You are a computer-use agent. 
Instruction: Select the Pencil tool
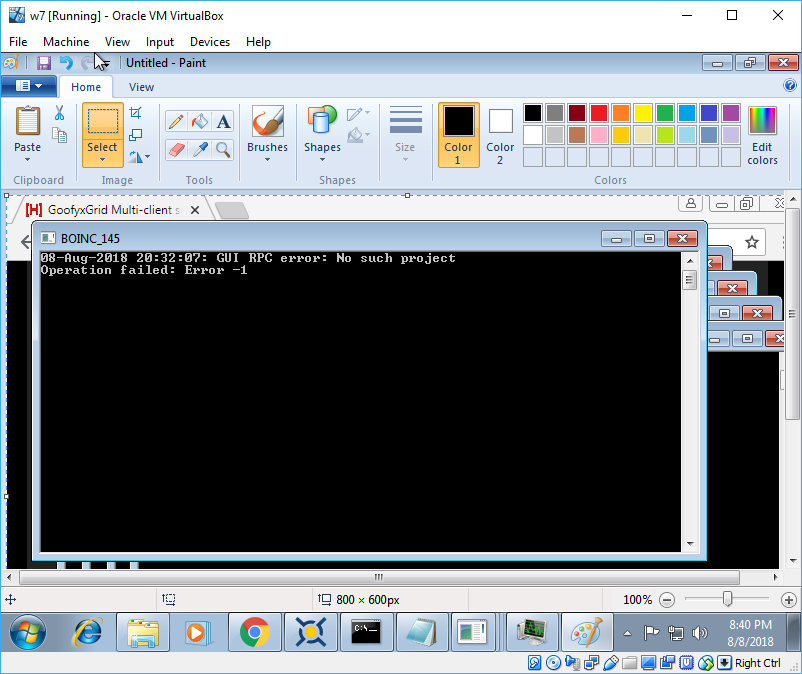tap(176, 122)
